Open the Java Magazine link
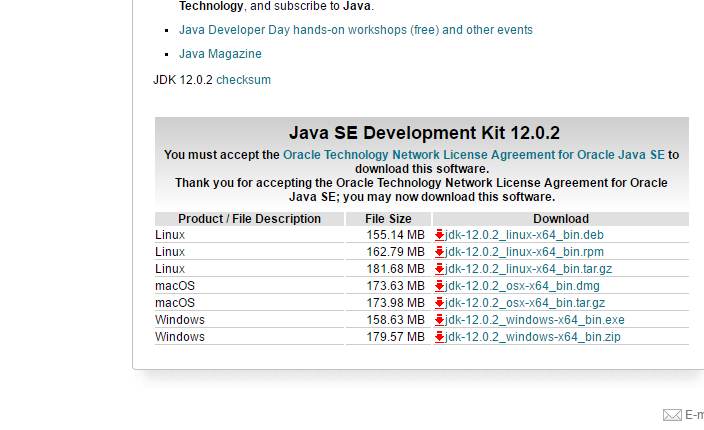This screenshot has height=430, width=704. pos(220,54)
